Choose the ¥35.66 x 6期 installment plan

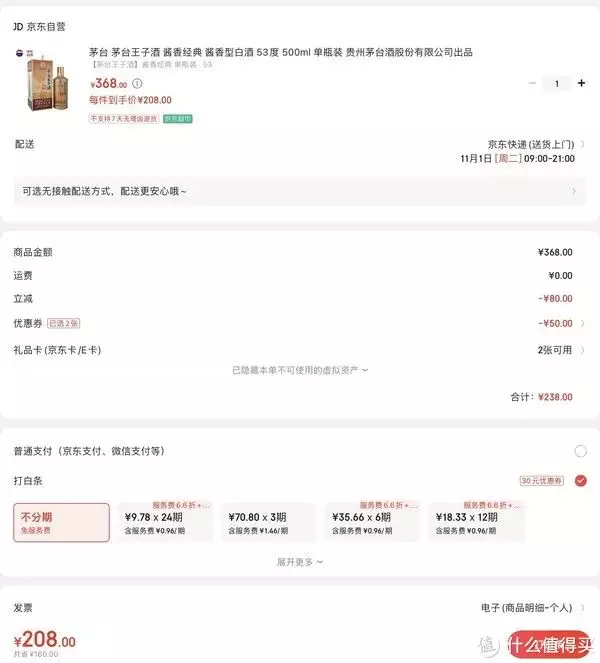click(372, 522)
